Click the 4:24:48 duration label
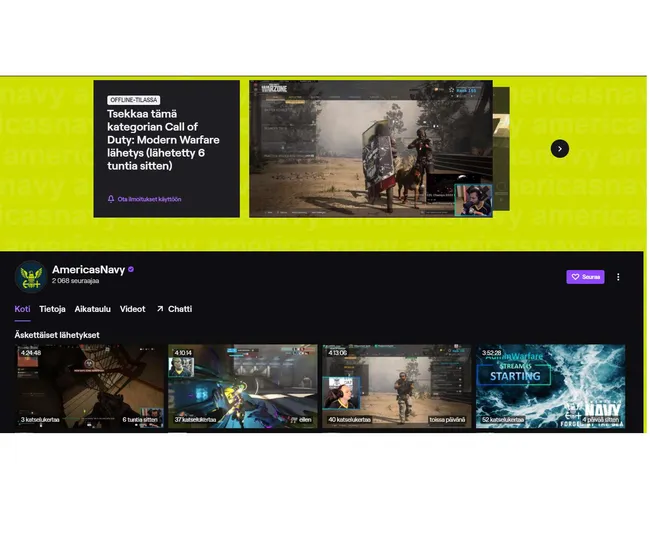The image size is (650, 536). coord(30,353)
